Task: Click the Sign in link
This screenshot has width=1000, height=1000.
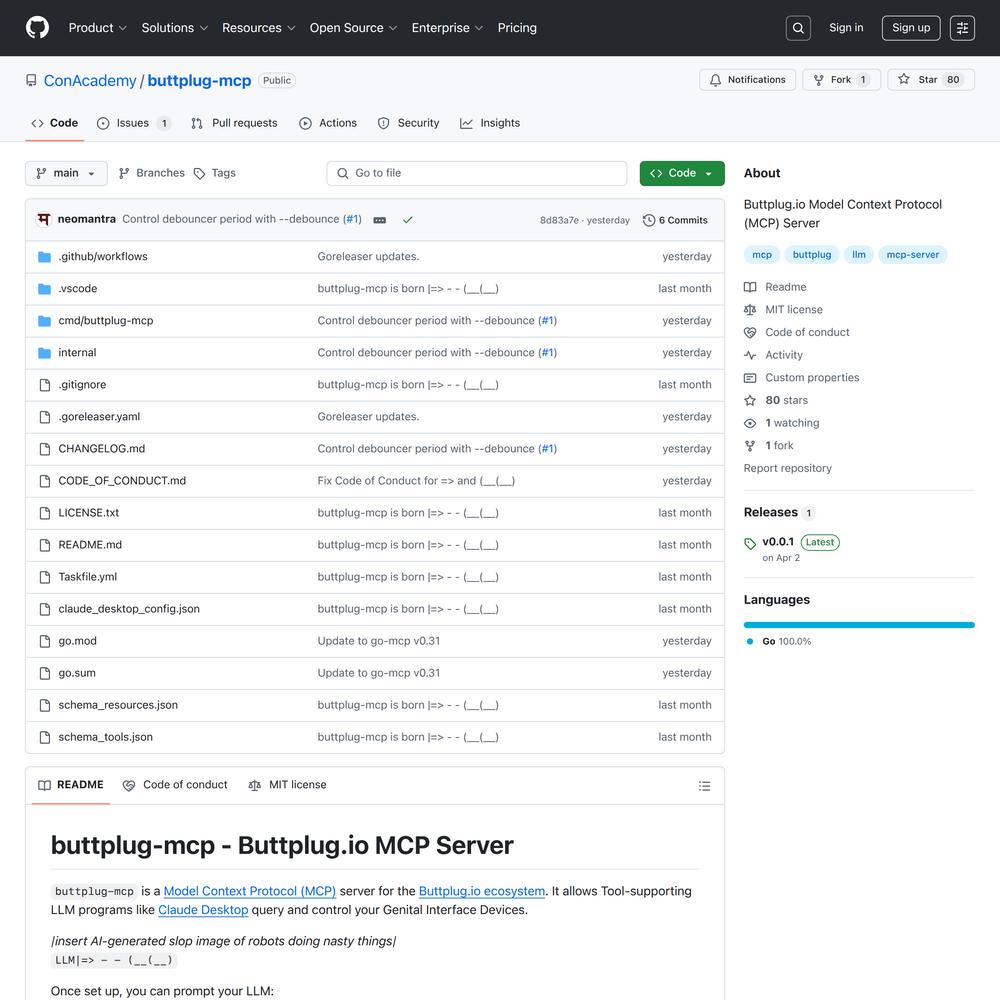Action: [846, 28]
